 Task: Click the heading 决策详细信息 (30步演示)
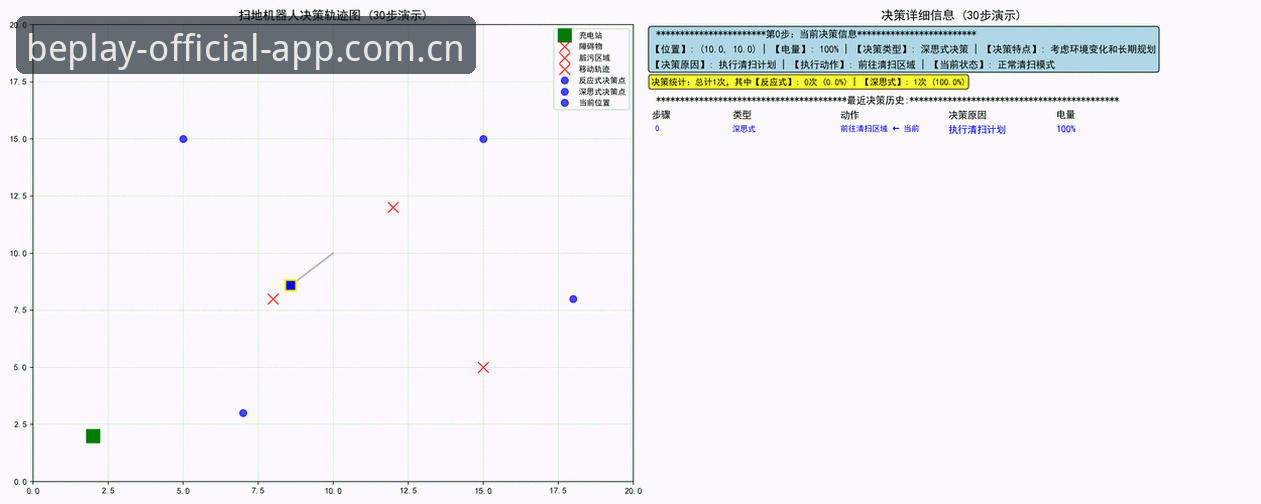pos(951,15)
